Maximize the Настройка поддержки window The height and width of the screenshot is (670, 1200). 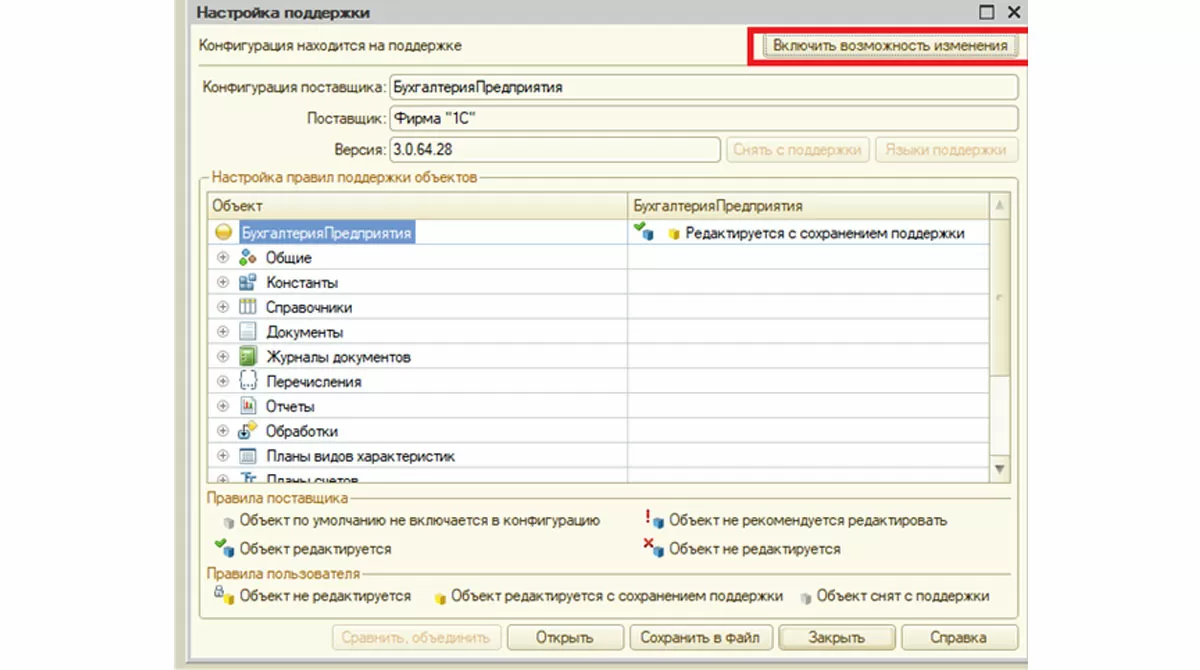pyautogui.click(x=988, y=13)
